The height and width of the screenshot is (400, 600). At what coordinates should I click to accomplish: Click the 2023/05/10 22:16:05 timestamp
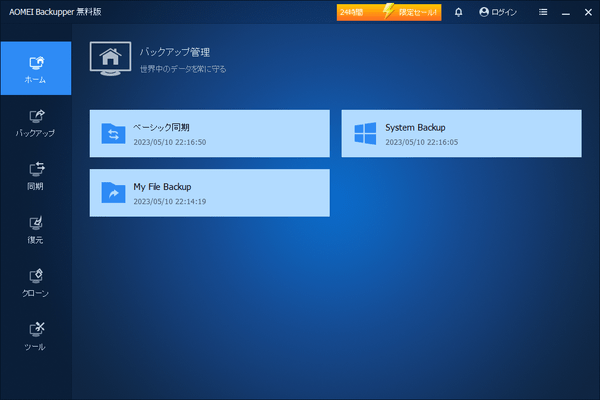coord(422,142)
